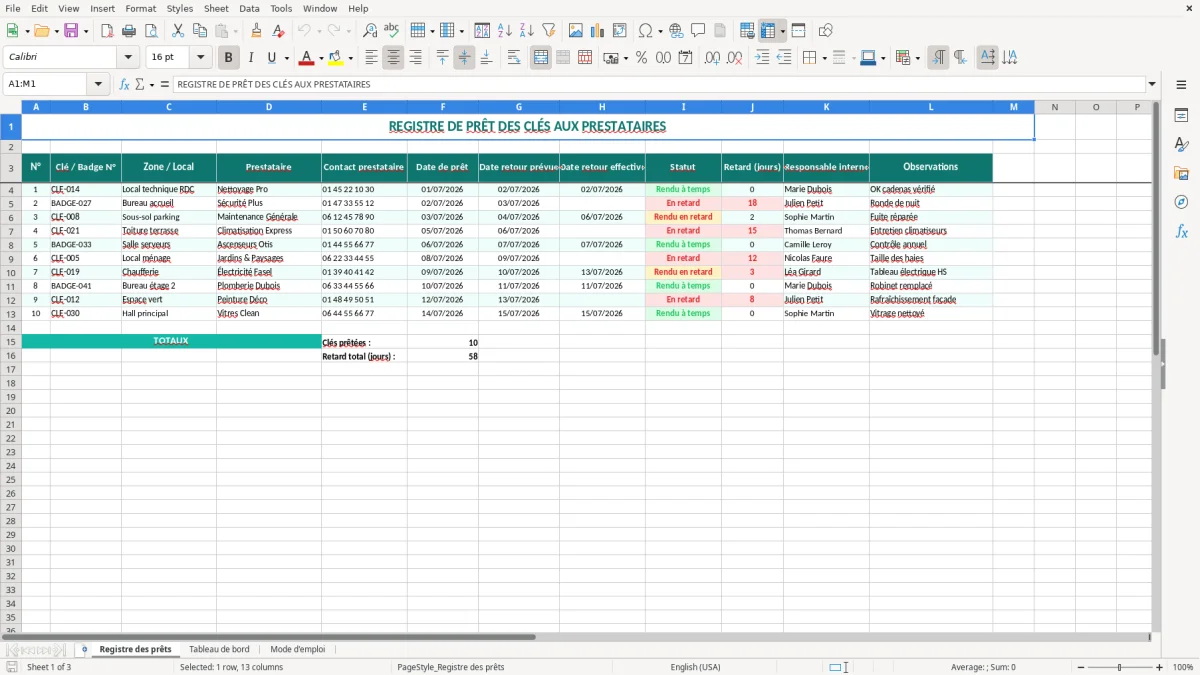1200x675 pixels.
Task: Click the status bar zoom slider
Action: click(1120, 667)
